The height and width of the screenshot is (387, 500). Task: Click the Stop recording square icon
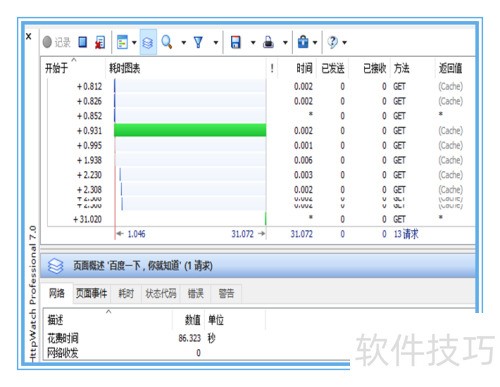83,42
